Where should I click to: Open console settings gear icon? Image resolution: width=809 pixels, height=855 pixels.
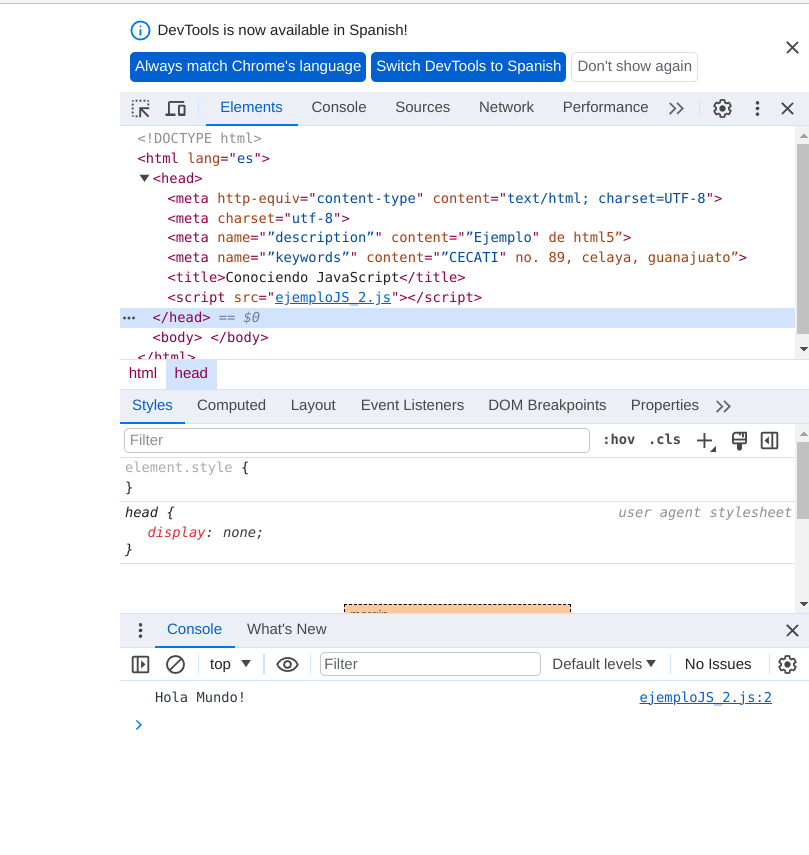tap(787, 664)
